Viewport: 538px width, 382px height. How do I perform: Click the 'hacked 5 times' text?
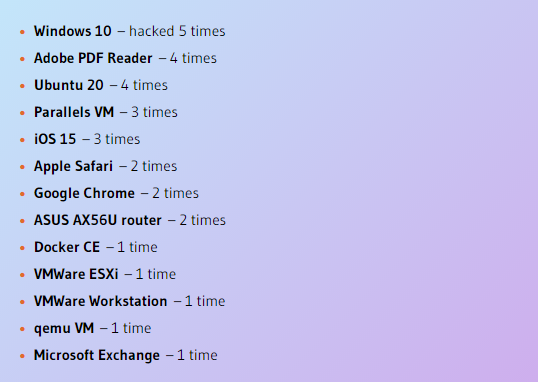click(x=177, y=31)
